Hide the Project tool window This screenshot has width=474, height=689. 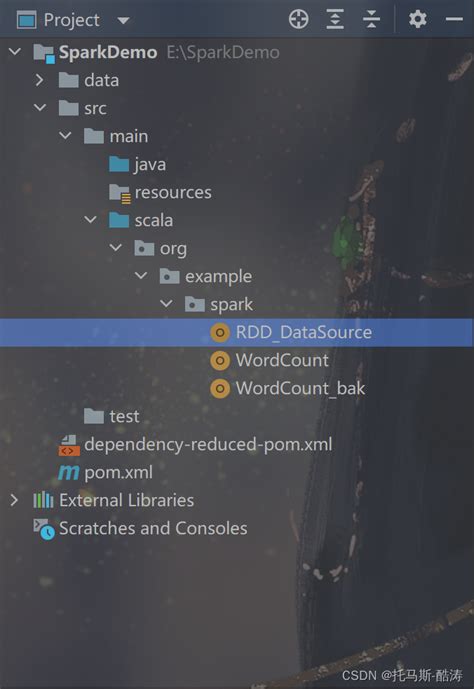click(x=454, y=19)
